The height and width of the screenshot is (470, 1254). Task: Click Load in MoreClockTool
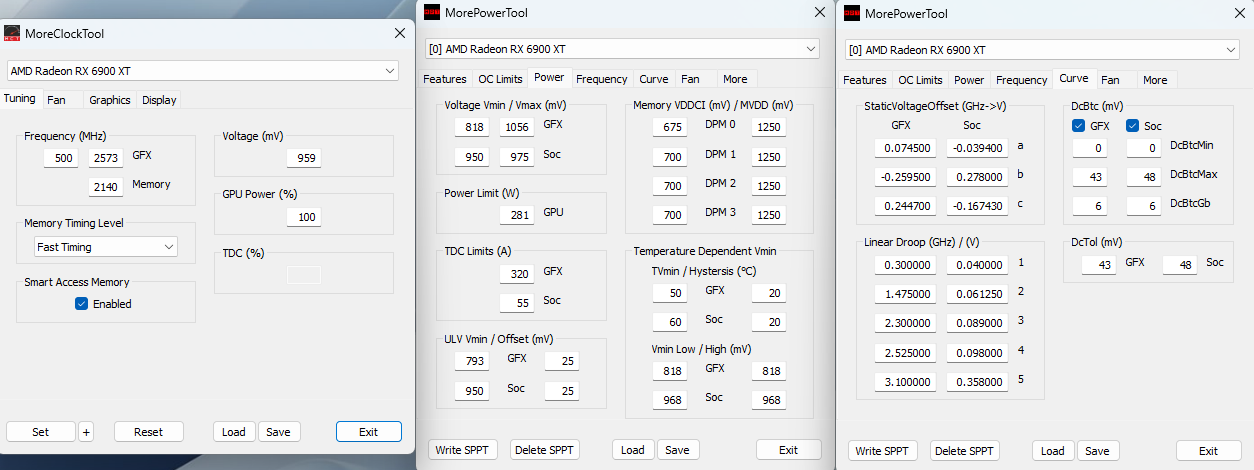(x=234, y=432)
